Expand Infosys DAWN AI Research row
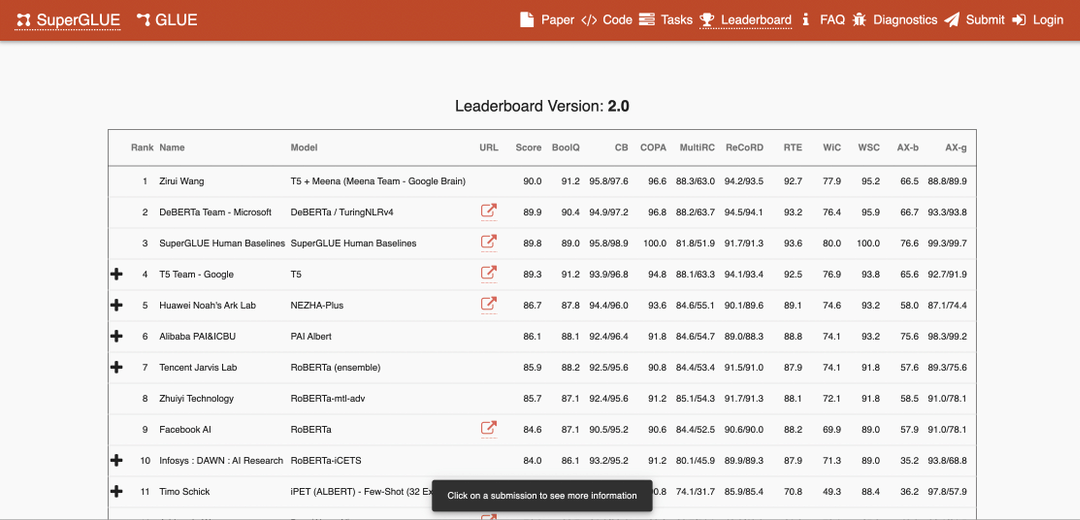Image resolution: width=1080 pixels, height=520 pixels. click(x=117, y=460)
